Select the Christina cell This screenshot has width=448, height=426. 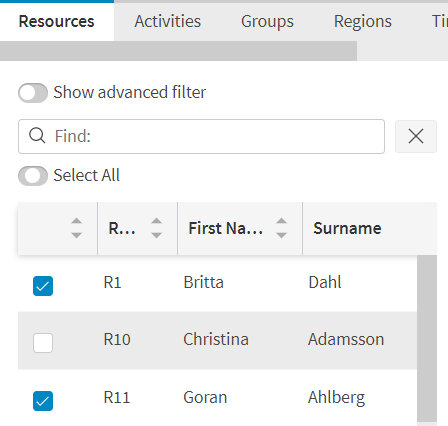(x=216, y=340)
